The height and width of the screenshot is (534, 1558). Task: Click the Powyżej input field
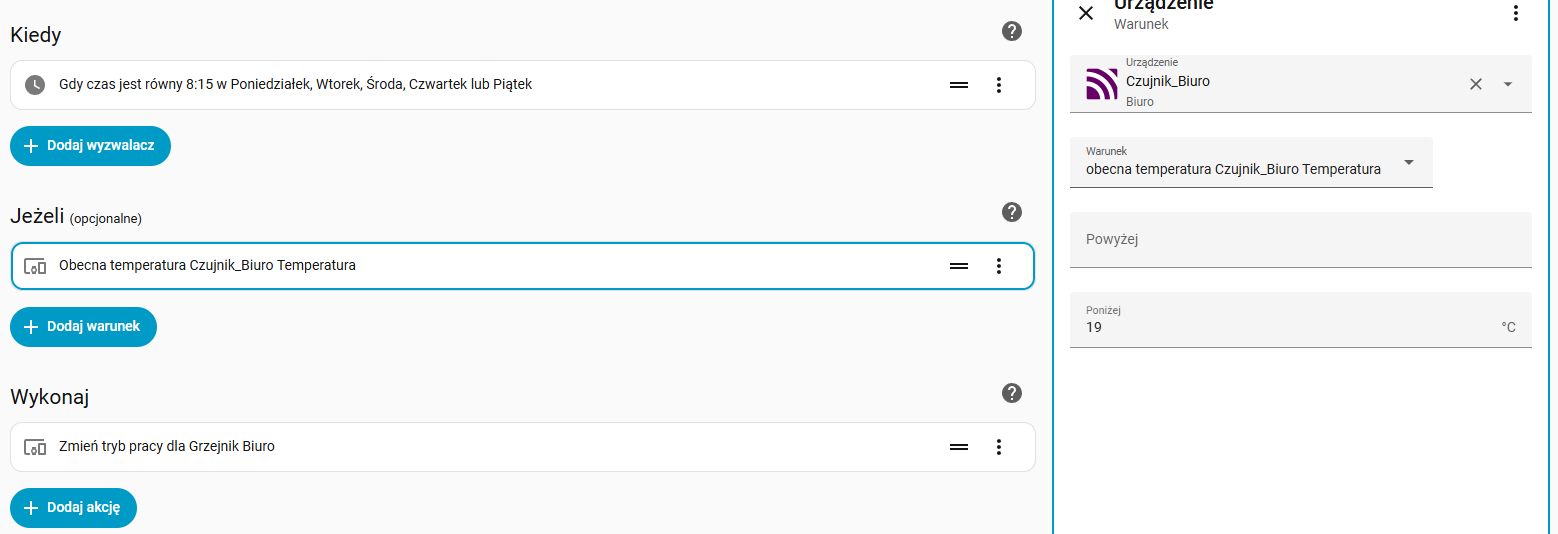coord(1300,240)
